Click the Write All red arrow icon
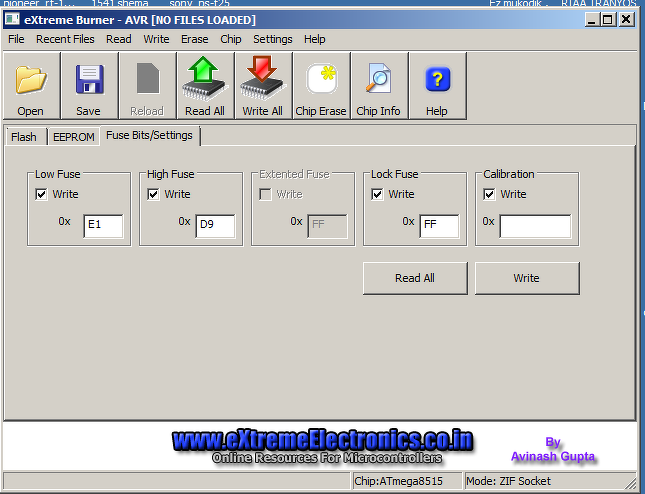645x494 pixels. coord(263,79)
